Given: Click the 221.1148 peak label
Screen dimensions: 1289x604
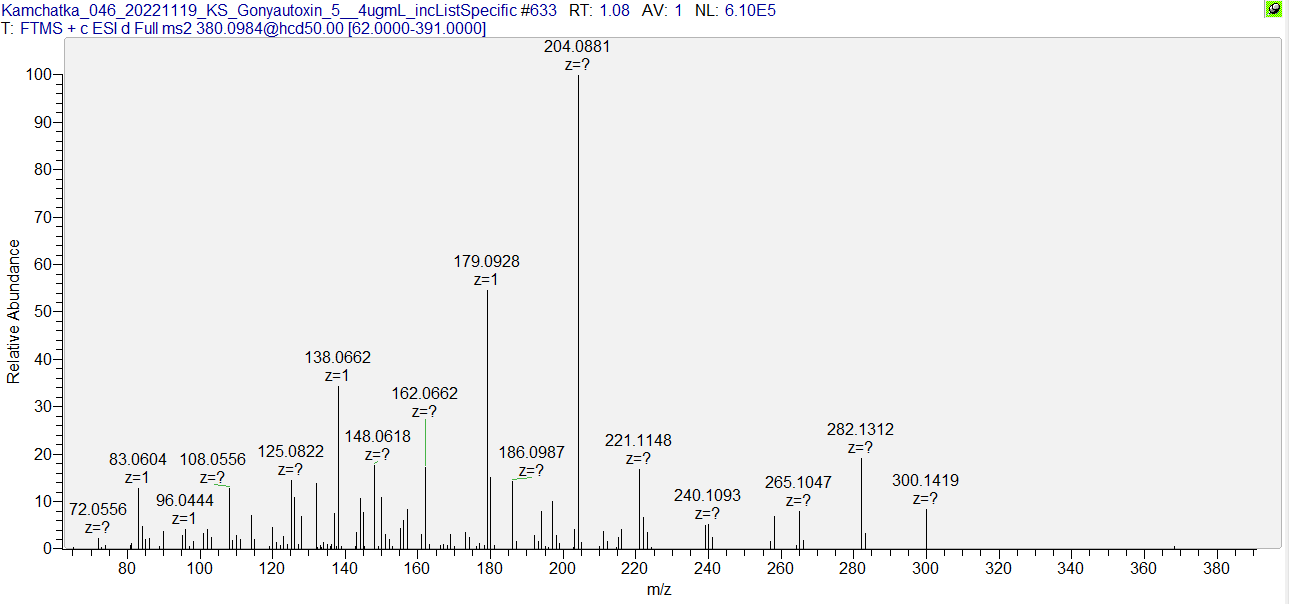Looking at the screenshot, I should [x=638, y=440].
